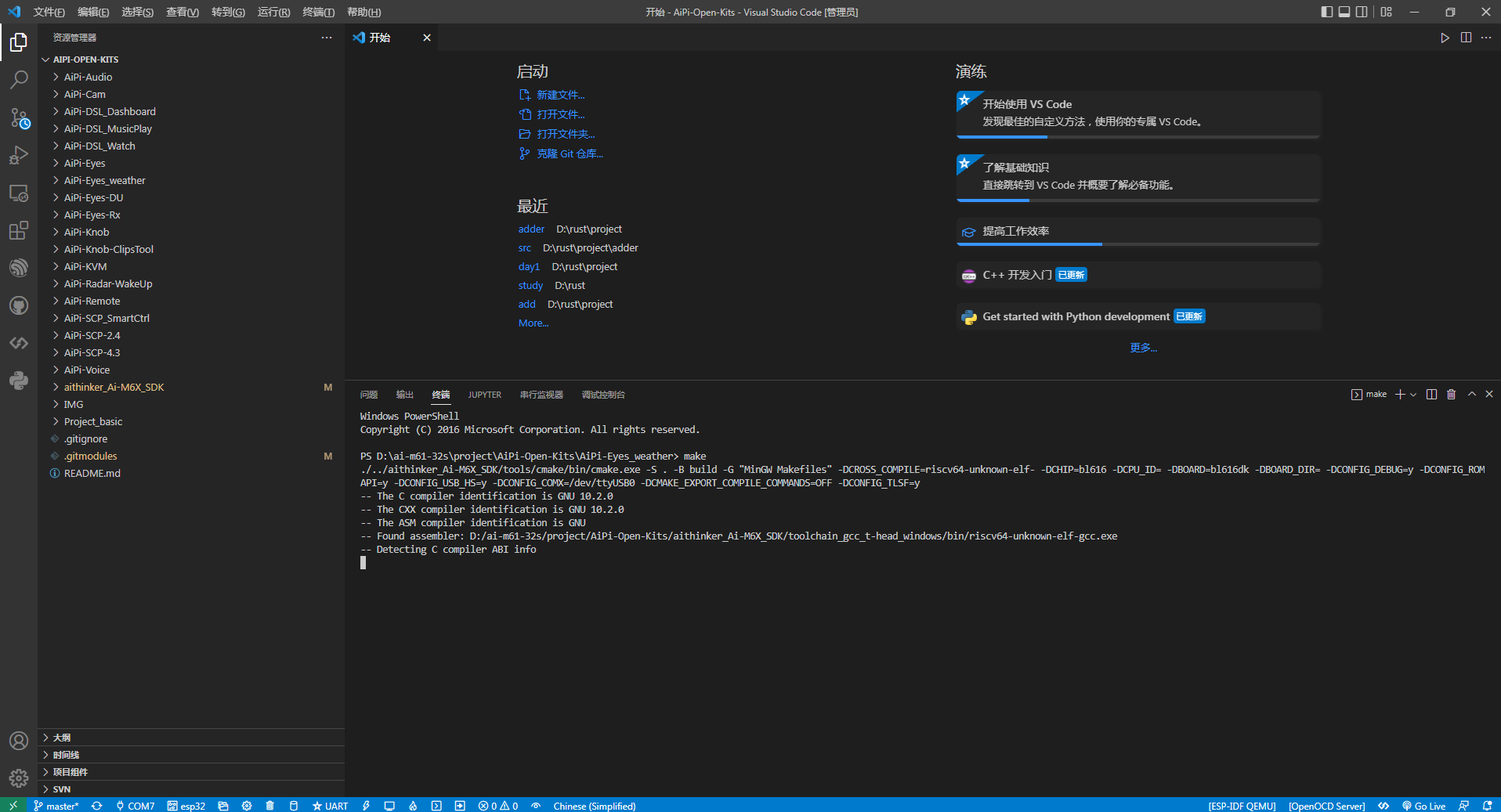Open SDK configuration gear in status bar

point(247,806)
